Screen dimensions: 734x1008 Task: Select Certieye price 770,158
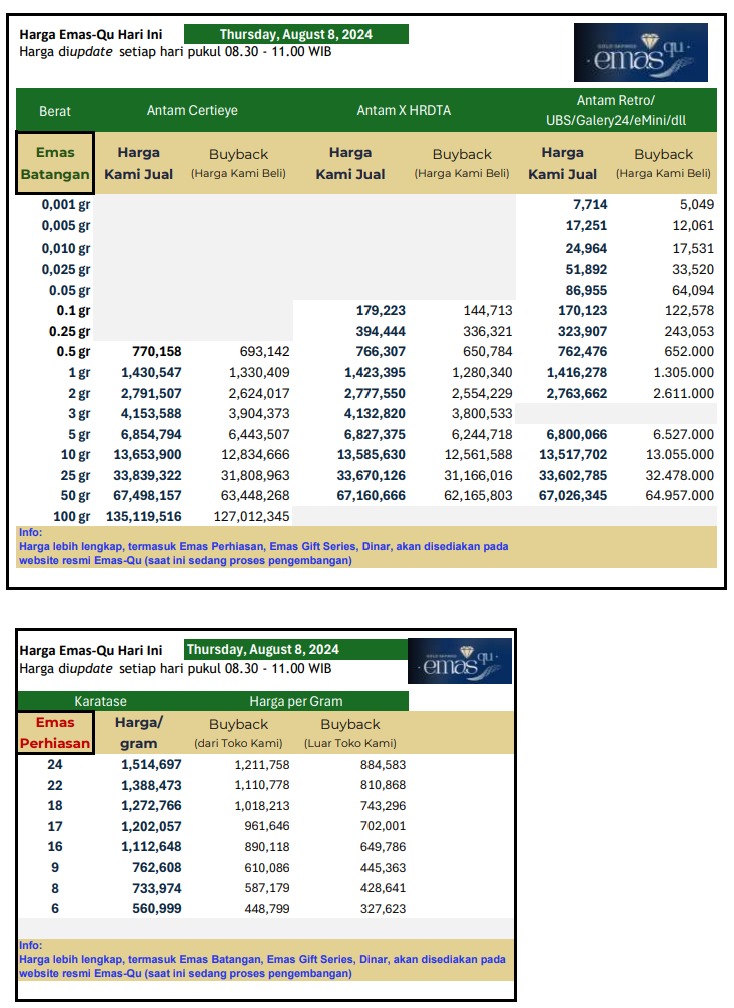157,352
